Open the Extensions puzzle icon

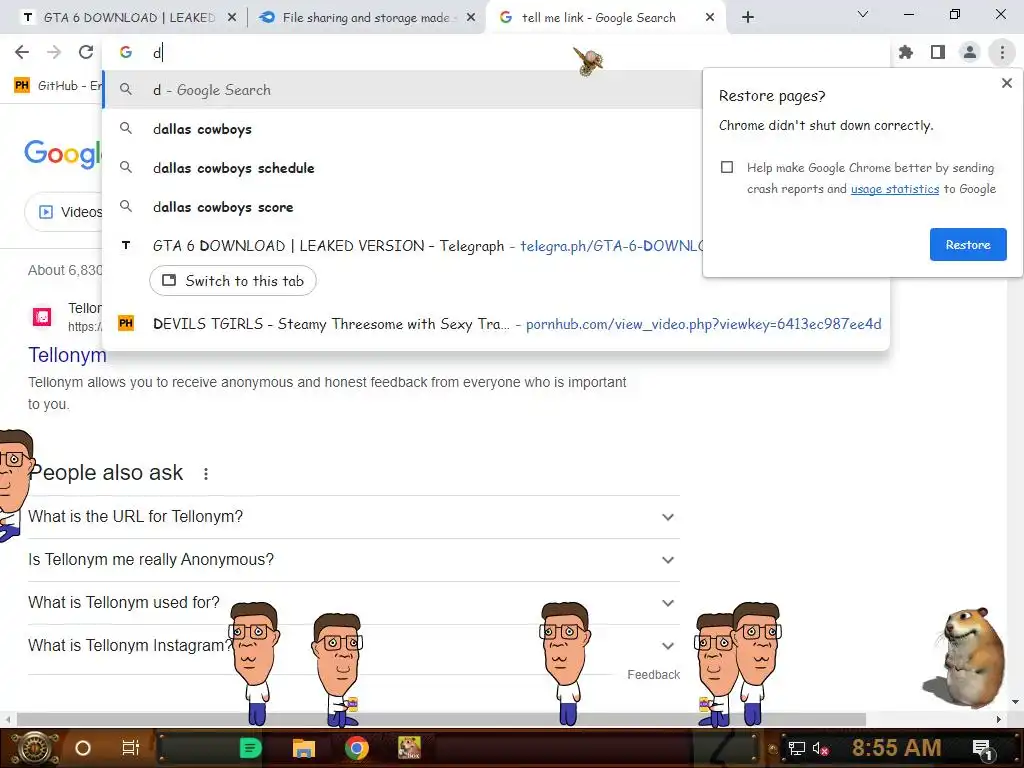[x=906, y=52]
